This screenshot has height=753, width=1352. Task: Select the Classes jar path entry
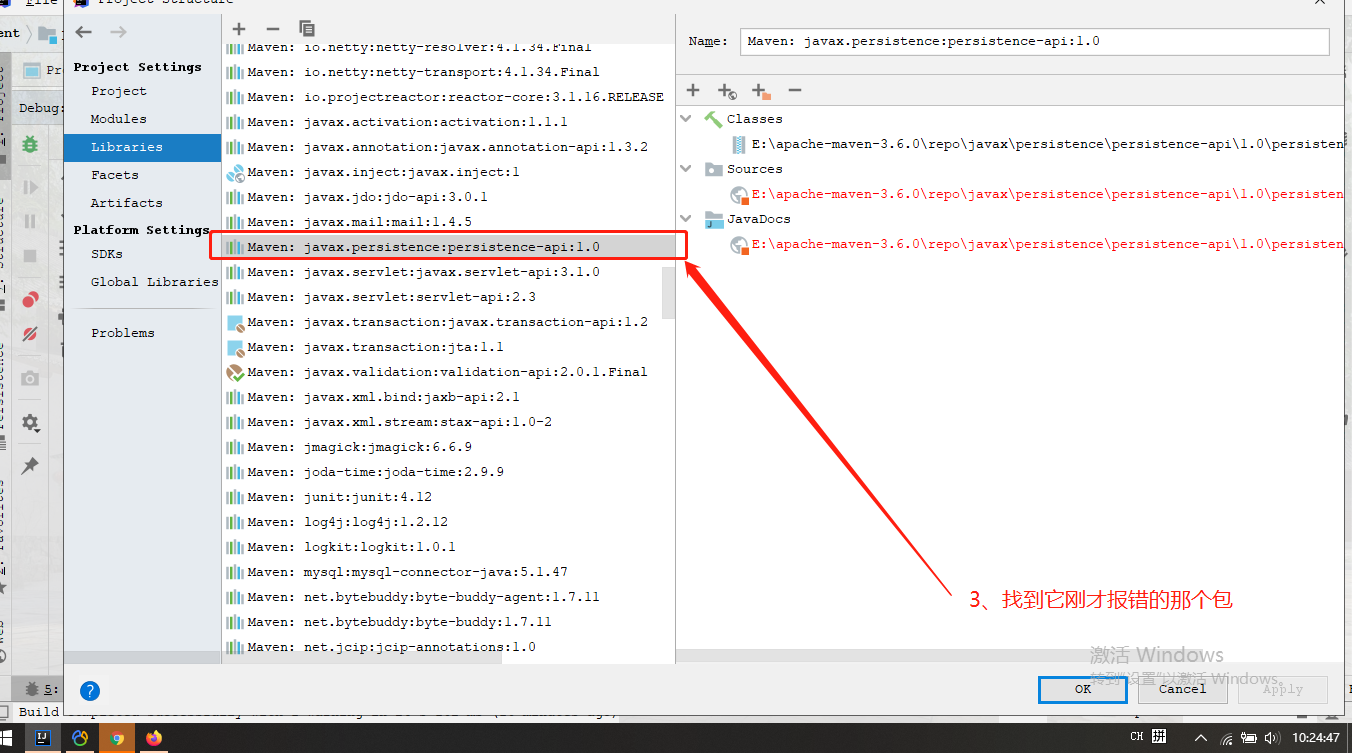click(1036, 144)
